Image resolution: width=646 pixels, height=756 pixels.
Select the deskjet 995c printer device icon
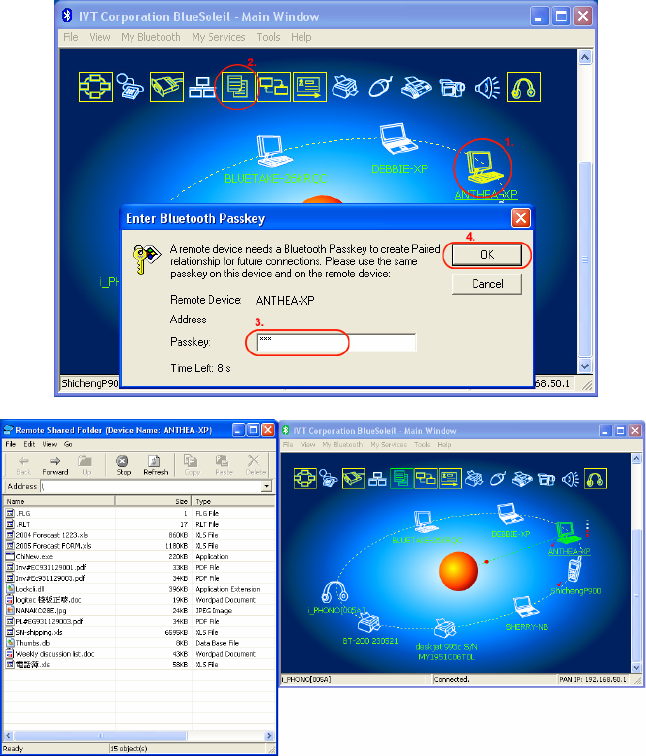(x=444, y=629)
